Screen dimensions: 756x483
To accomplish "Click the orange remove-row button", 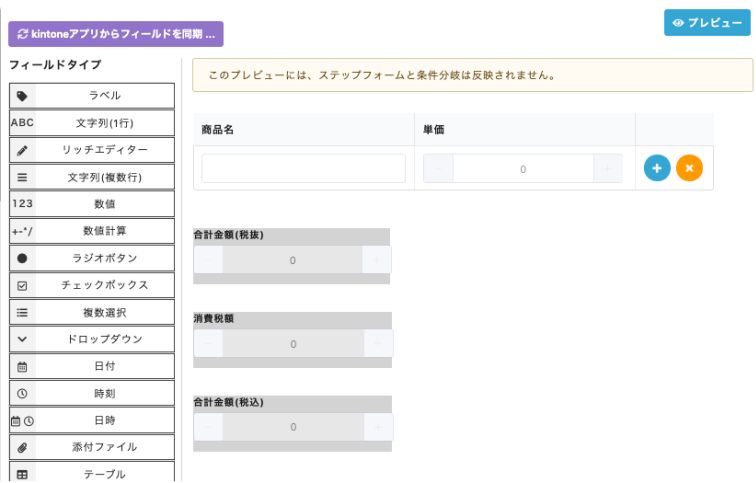I will pyautogui.click(x=689, y=168).
